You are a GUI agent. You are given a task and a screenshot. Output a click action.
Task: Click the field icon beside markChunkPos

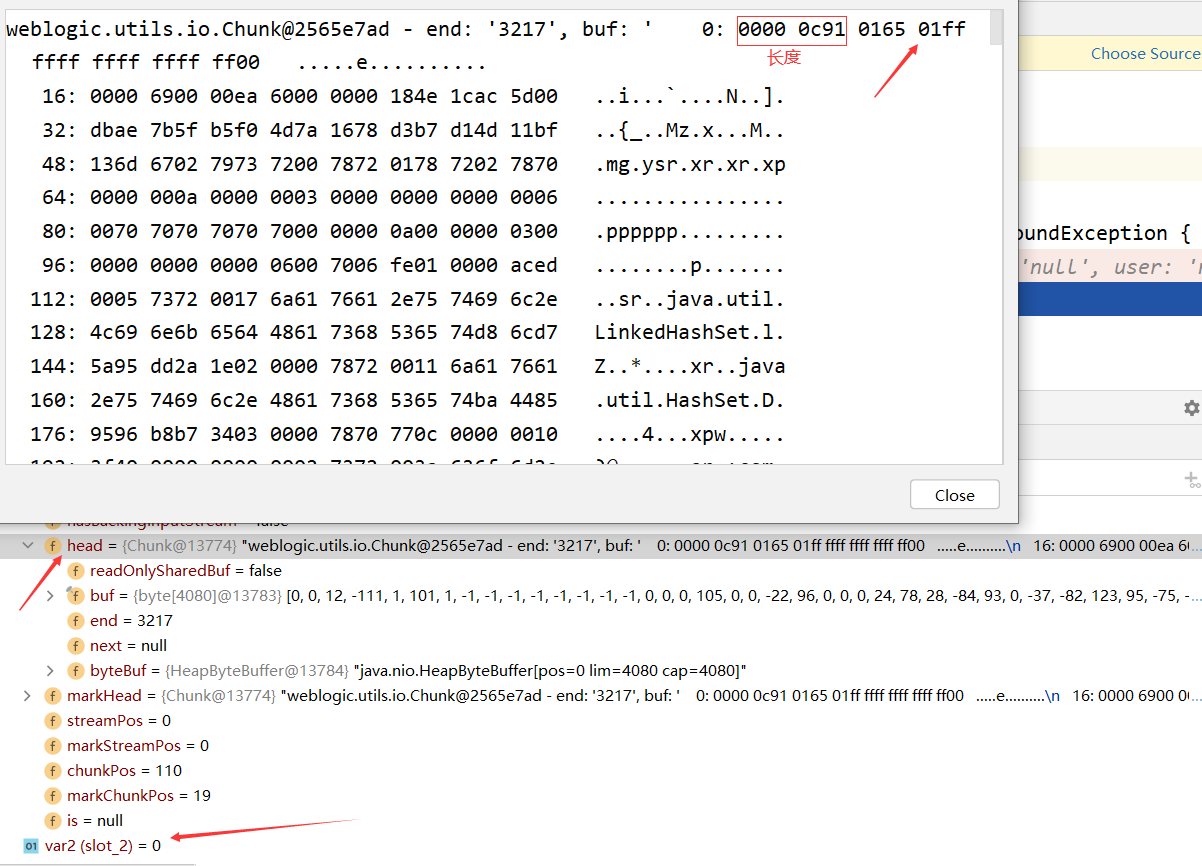(x=52, y=796)
